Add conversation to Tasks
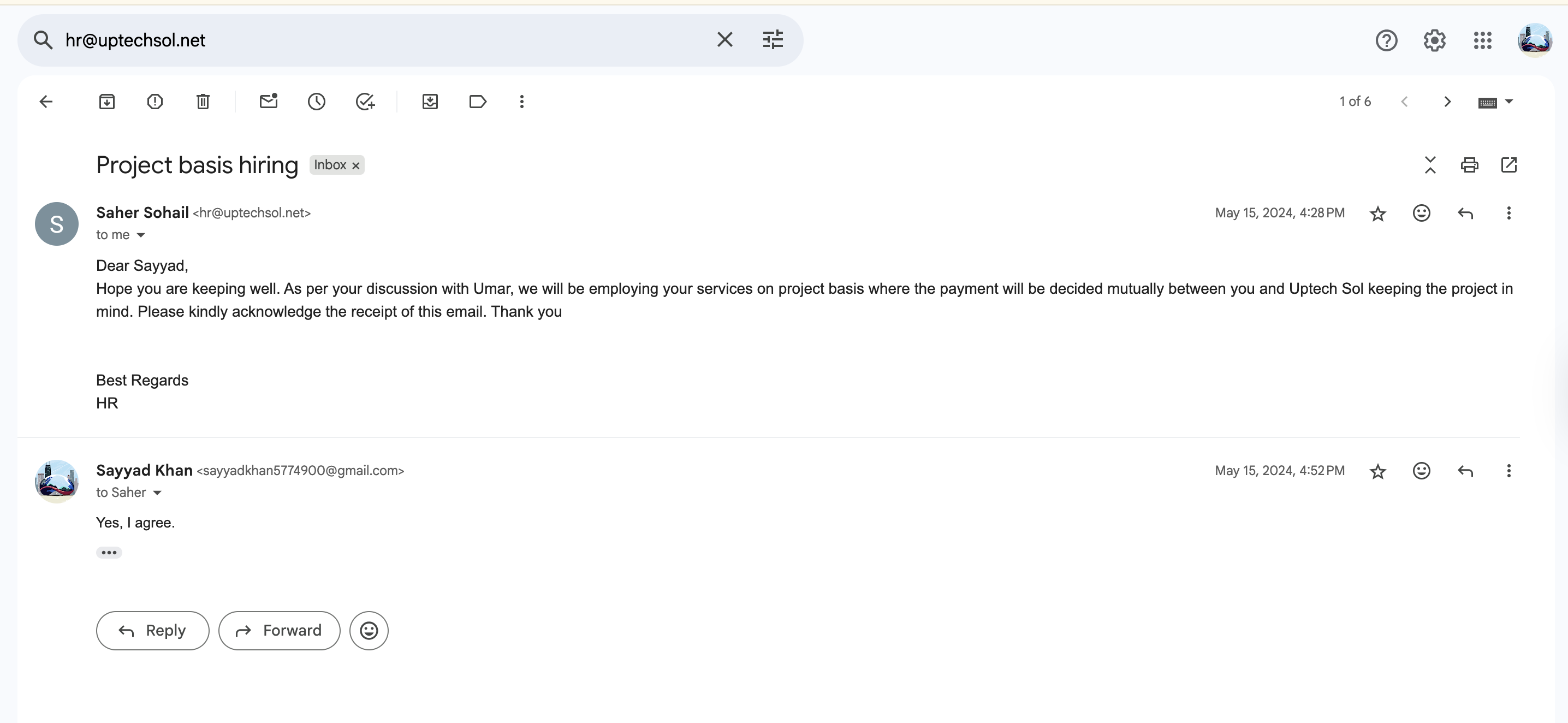Viewport: 1568px width, 723px height. coord(365,102)
